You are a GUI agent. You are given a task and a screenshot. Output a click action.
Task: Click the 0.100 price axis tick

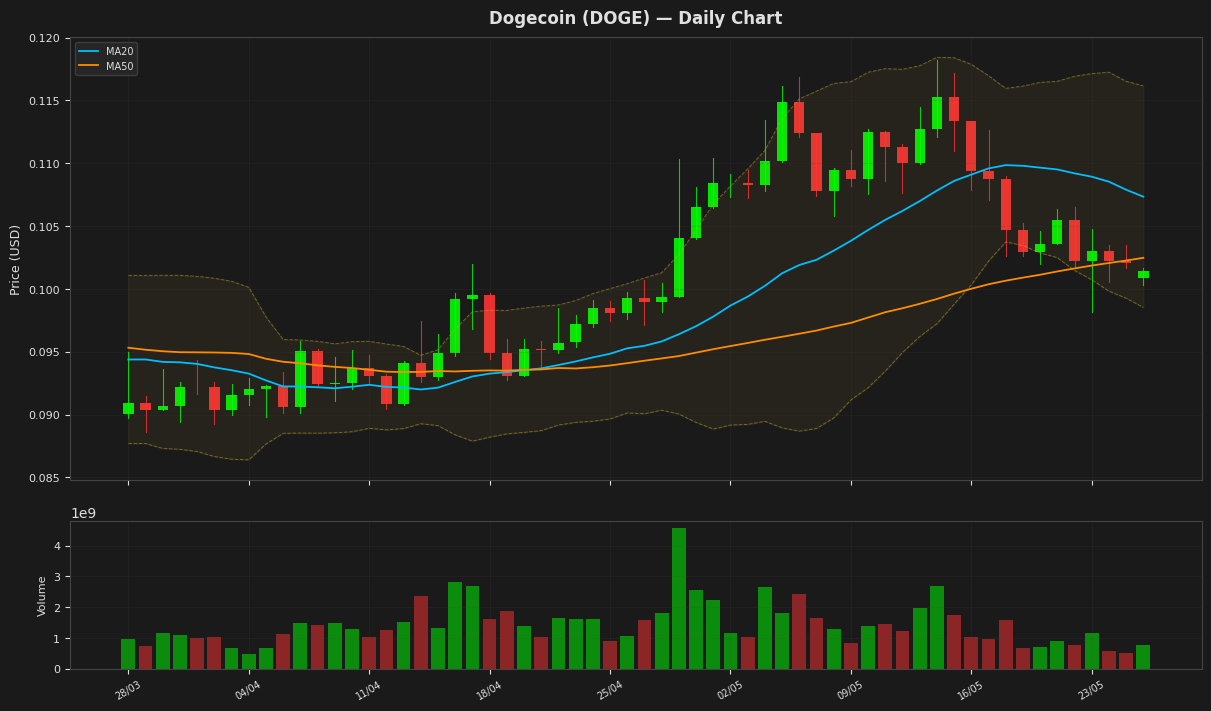(x=45, y=290)
